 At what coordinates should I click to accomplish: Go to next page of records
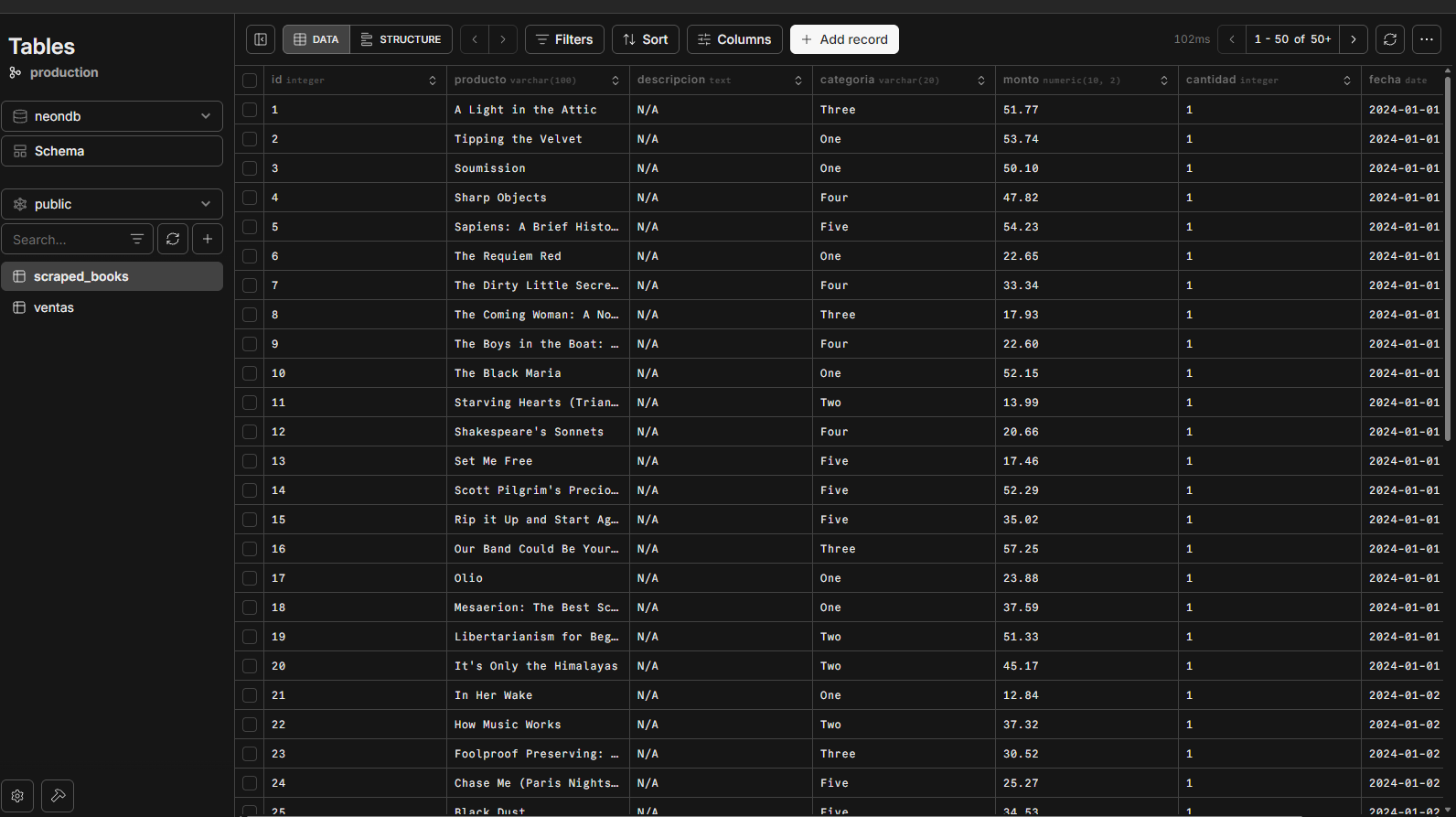click(1354, 39)
